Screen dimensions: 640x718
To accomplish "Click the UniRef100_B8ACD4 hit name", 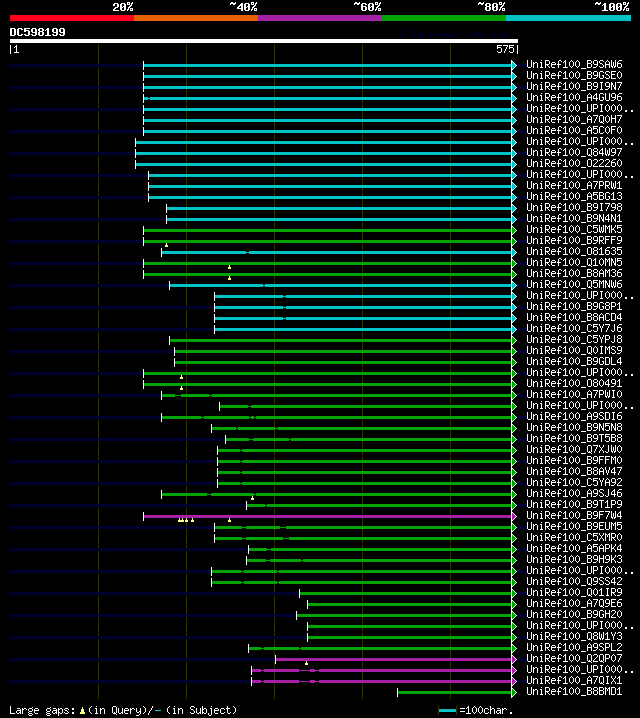I will click(574, 317).
